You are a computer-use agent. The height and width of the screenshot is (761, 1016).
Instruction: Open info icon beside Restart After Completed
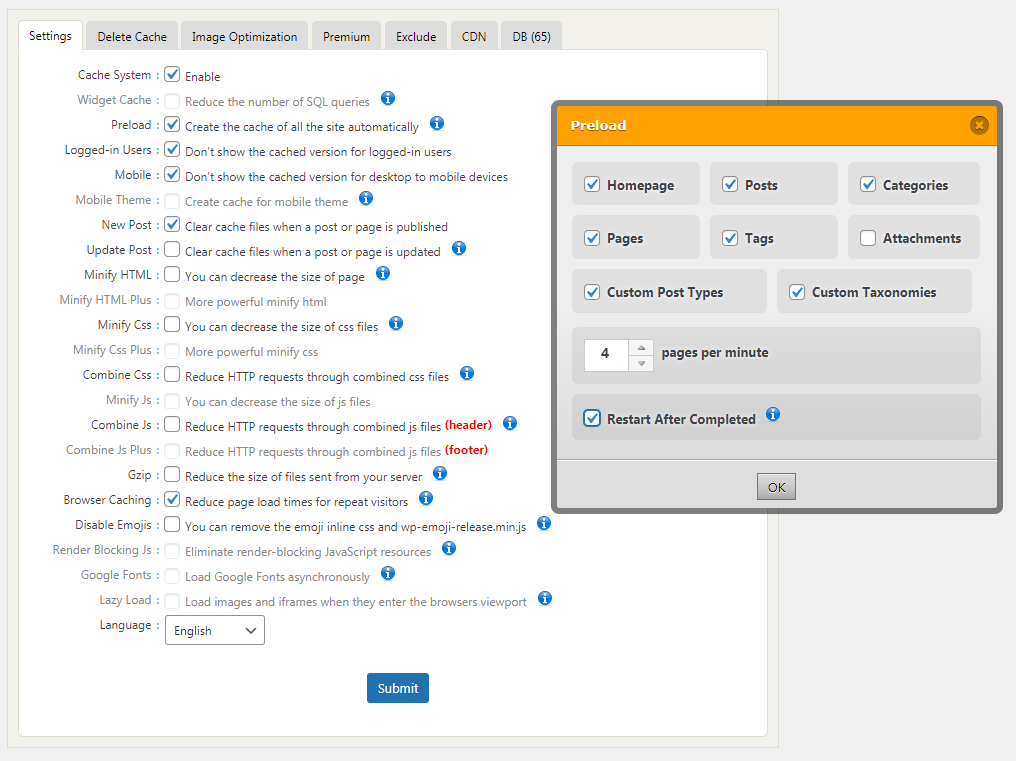(x=772, y=414)
